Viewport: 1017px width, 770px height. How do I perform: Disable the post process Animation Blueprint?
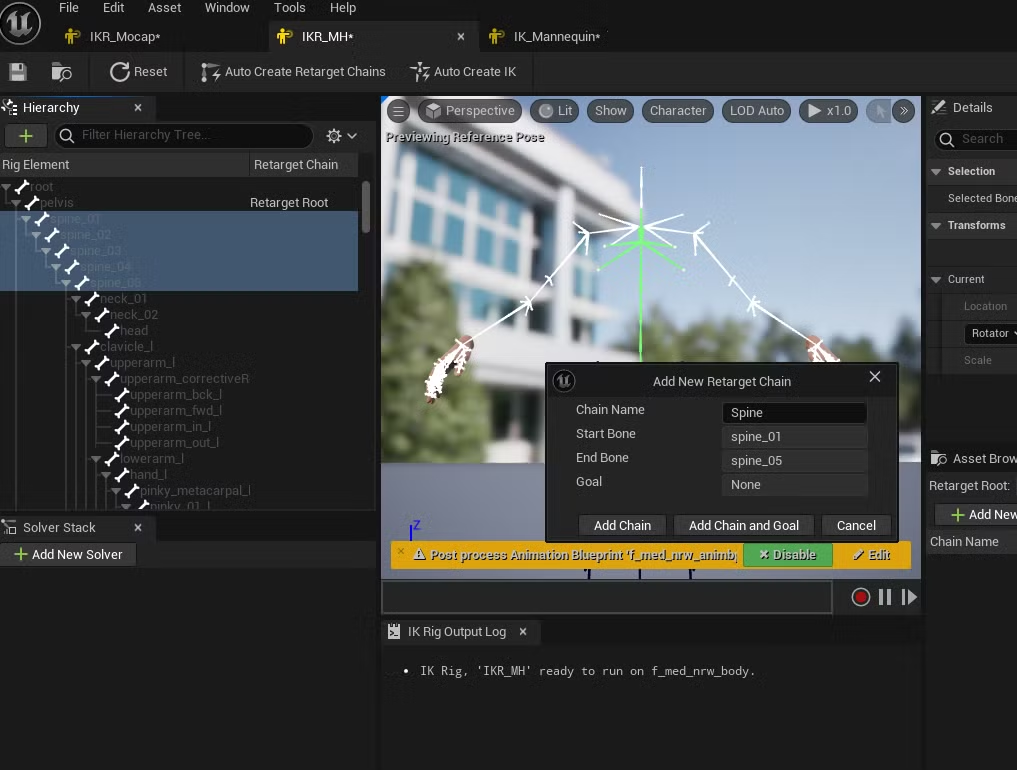click(x=787, y=555)
